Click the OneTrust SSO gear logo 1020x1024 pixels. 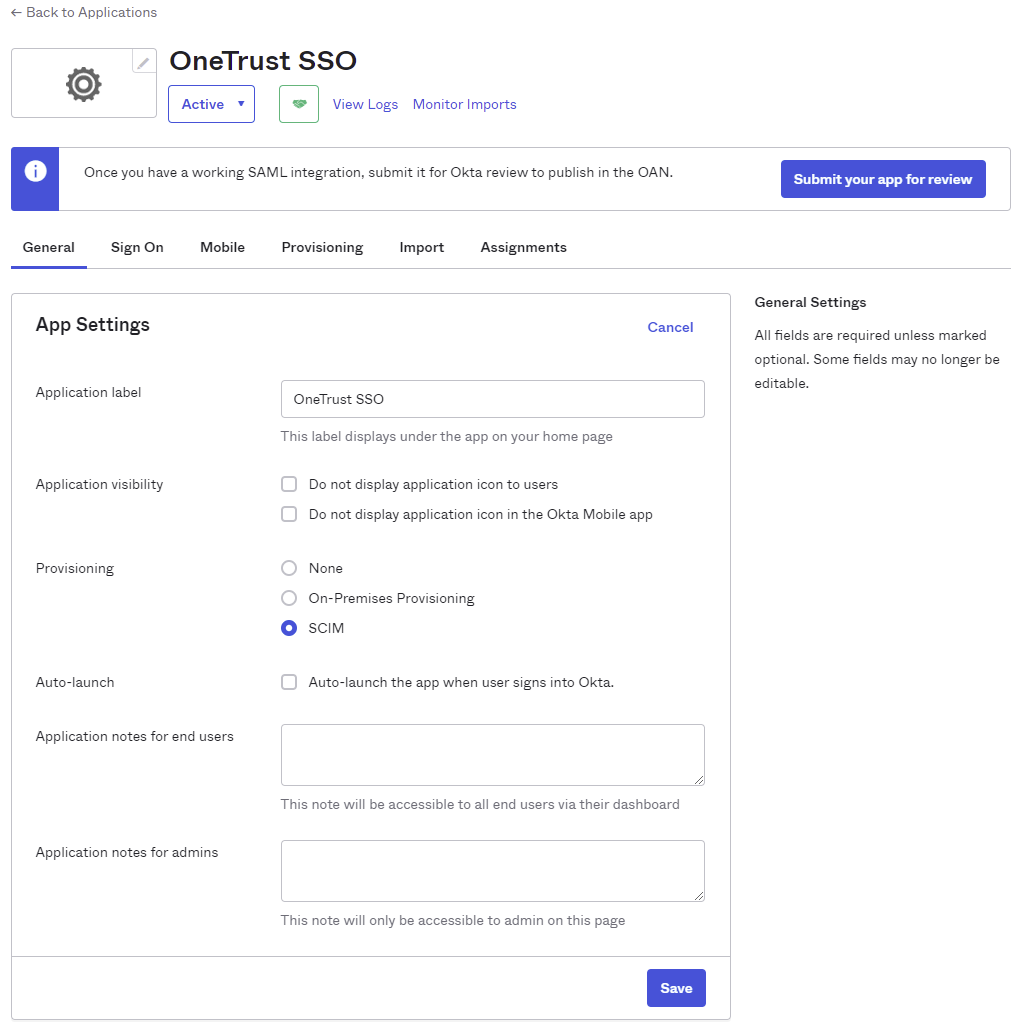tap(83, 83)
